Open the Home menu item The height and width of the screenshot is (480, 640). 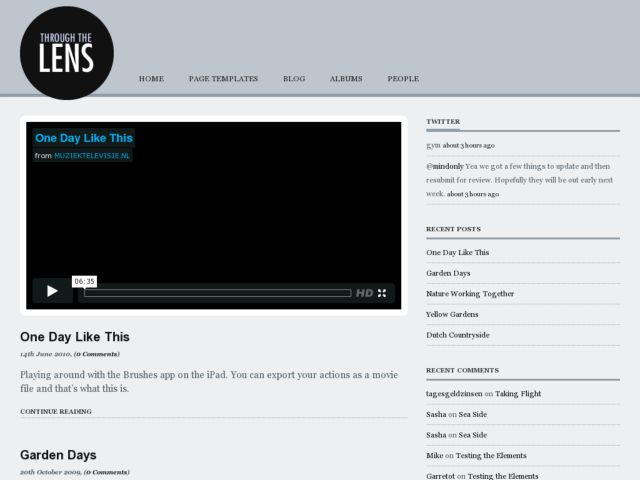click(151, 79)
